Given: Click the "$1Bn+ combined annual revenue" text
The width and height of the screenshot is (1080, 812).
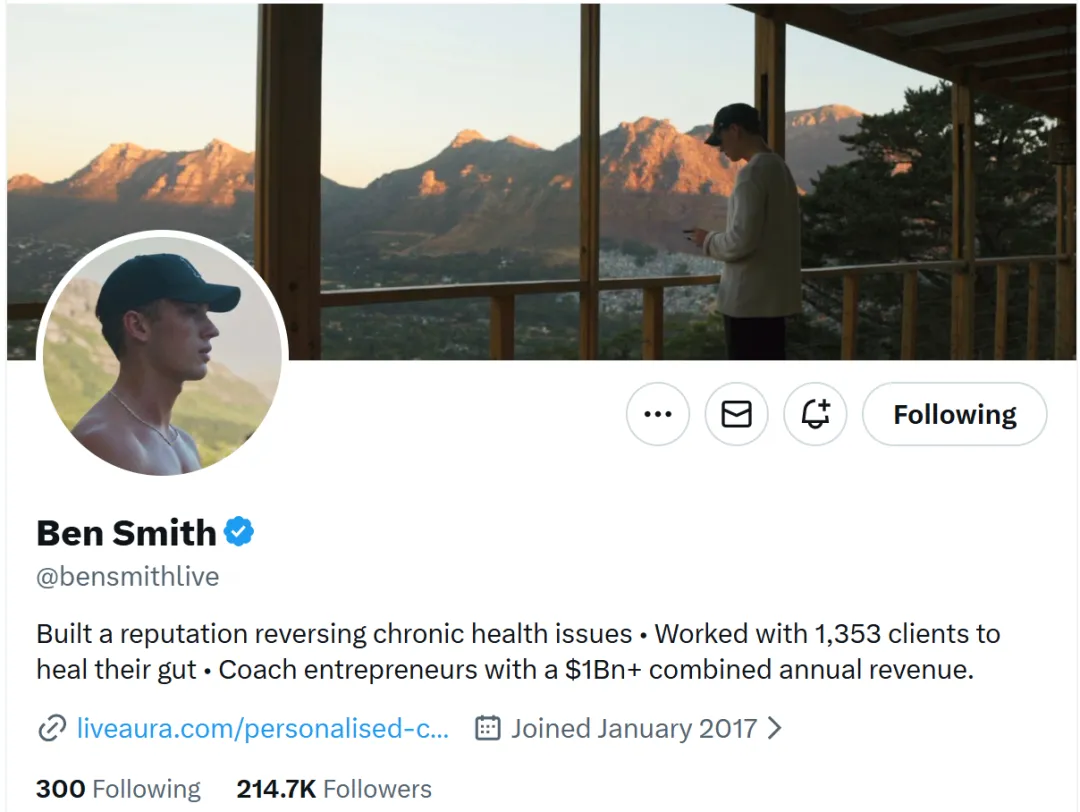Looking at the screenshot, I should 768,669.
